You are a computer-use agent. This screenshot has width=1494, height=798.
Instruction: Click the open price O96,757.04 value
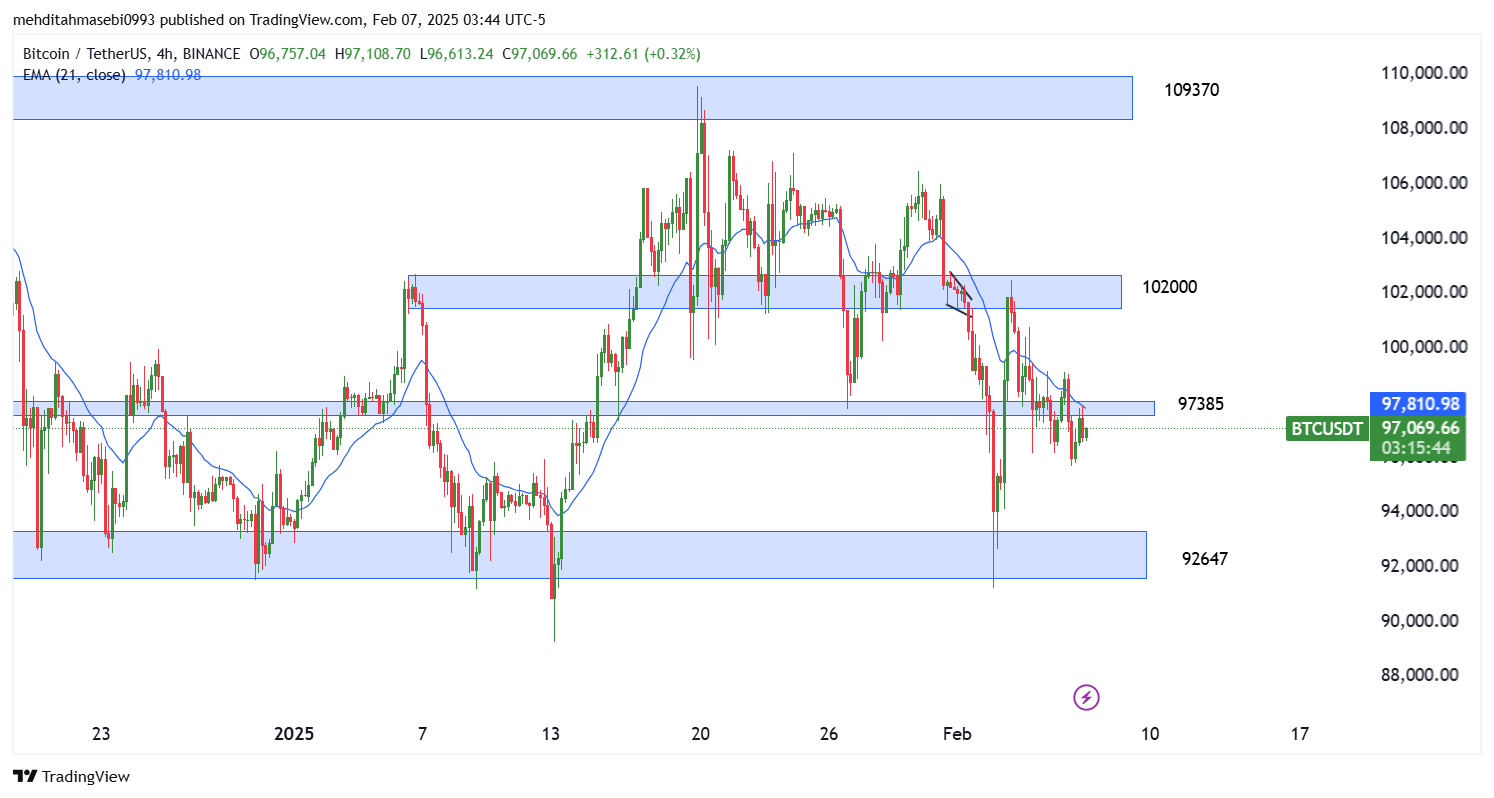(288, 54)
